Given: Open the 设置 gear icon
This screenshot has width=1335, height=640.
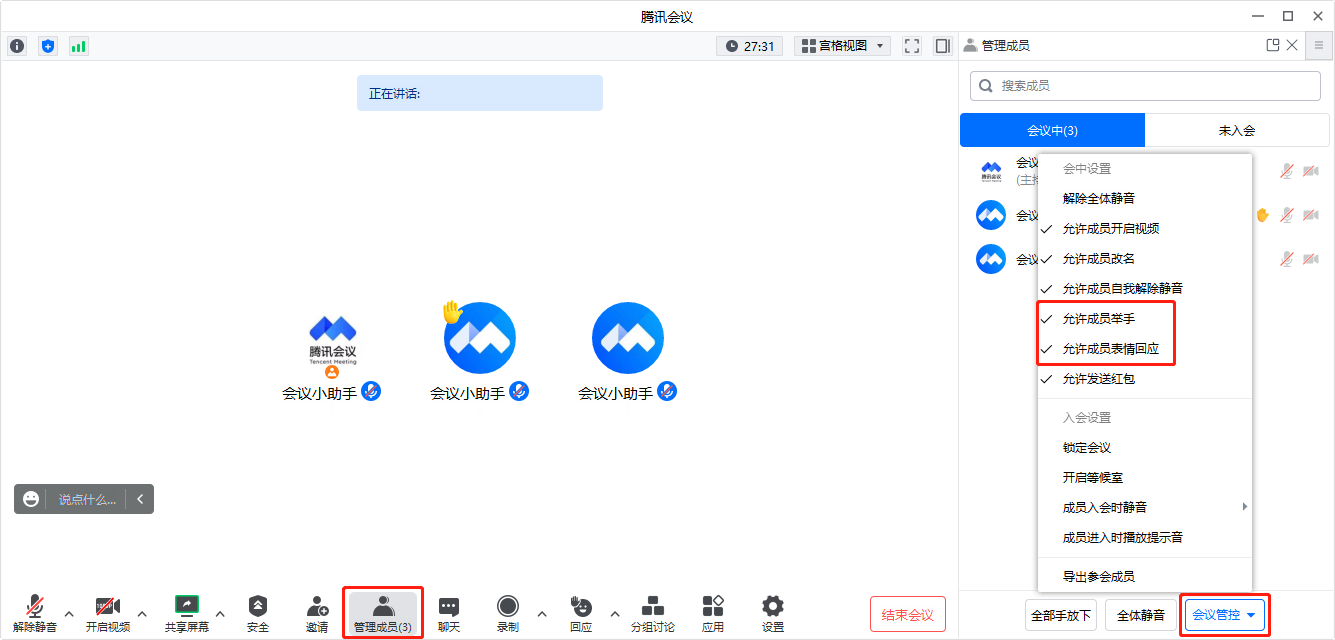Looking at the screenshot, I should pos(773,612).
